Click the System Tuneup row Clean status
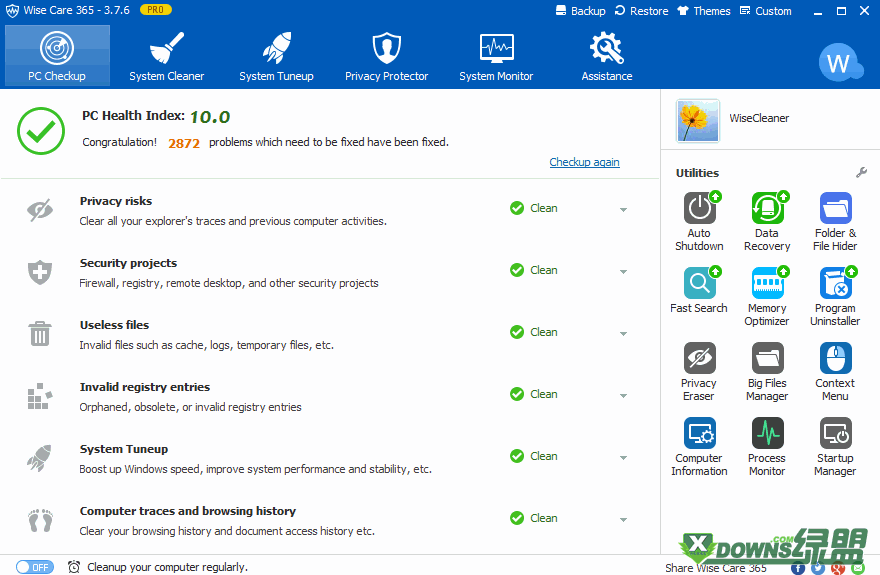The image size is (880, 575). tap(534, 456)
